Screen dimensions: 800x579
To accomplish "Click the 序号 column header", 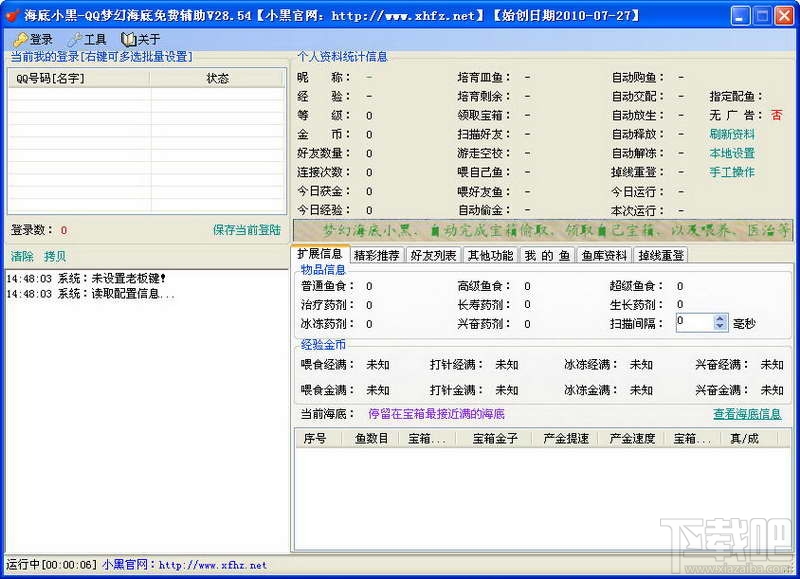I will pos(319,438).
